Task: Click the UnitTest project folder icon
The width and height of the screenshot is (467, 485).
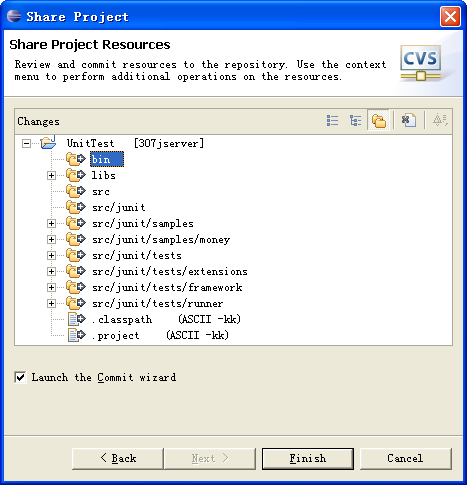Action: 48,143
